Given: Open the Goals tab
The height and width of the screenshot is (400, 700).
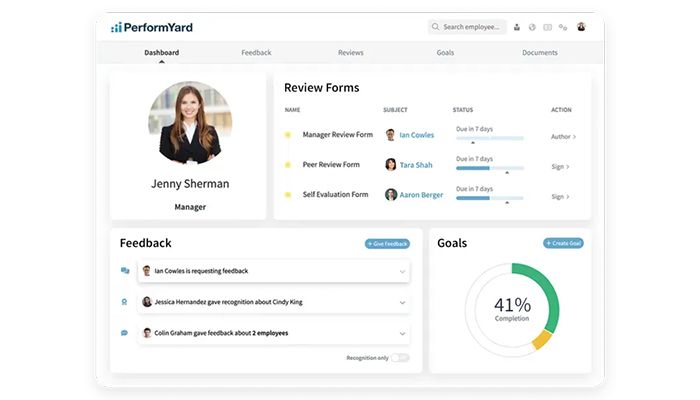Looking at the screenshot, I should tap(445, 52).
